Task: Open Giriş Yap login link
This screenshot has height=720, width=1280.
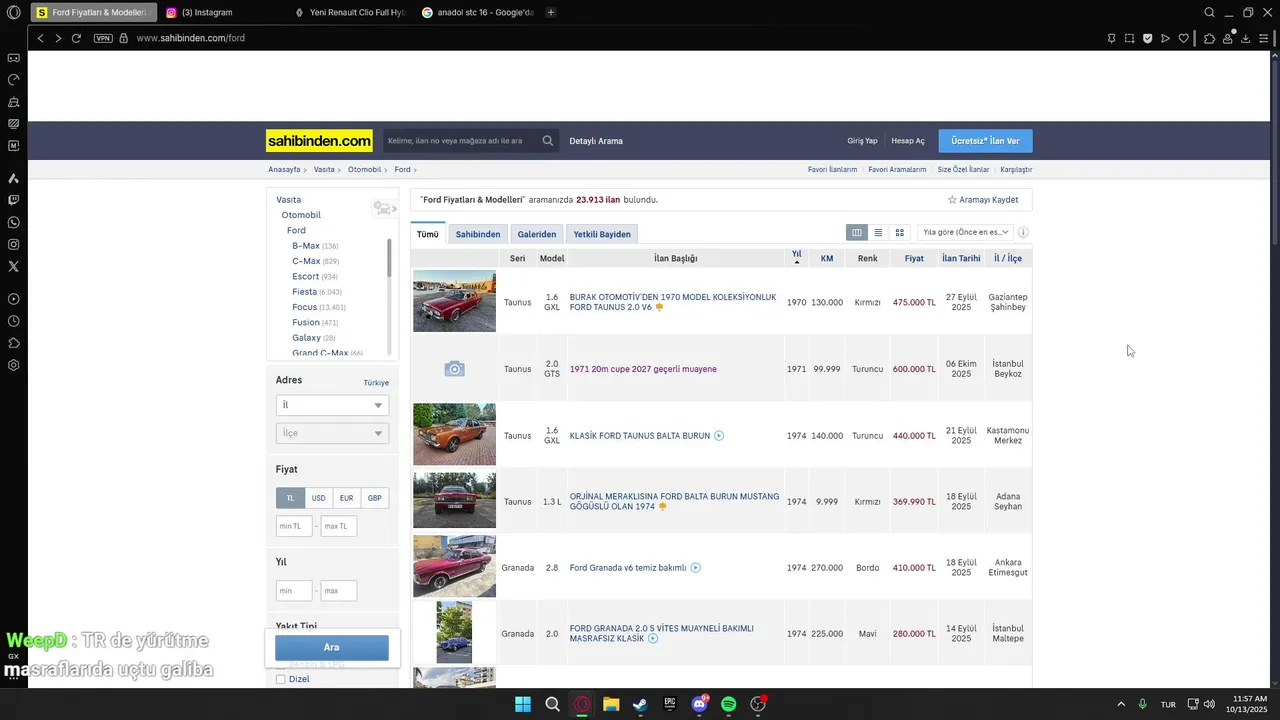Action: 862,141
